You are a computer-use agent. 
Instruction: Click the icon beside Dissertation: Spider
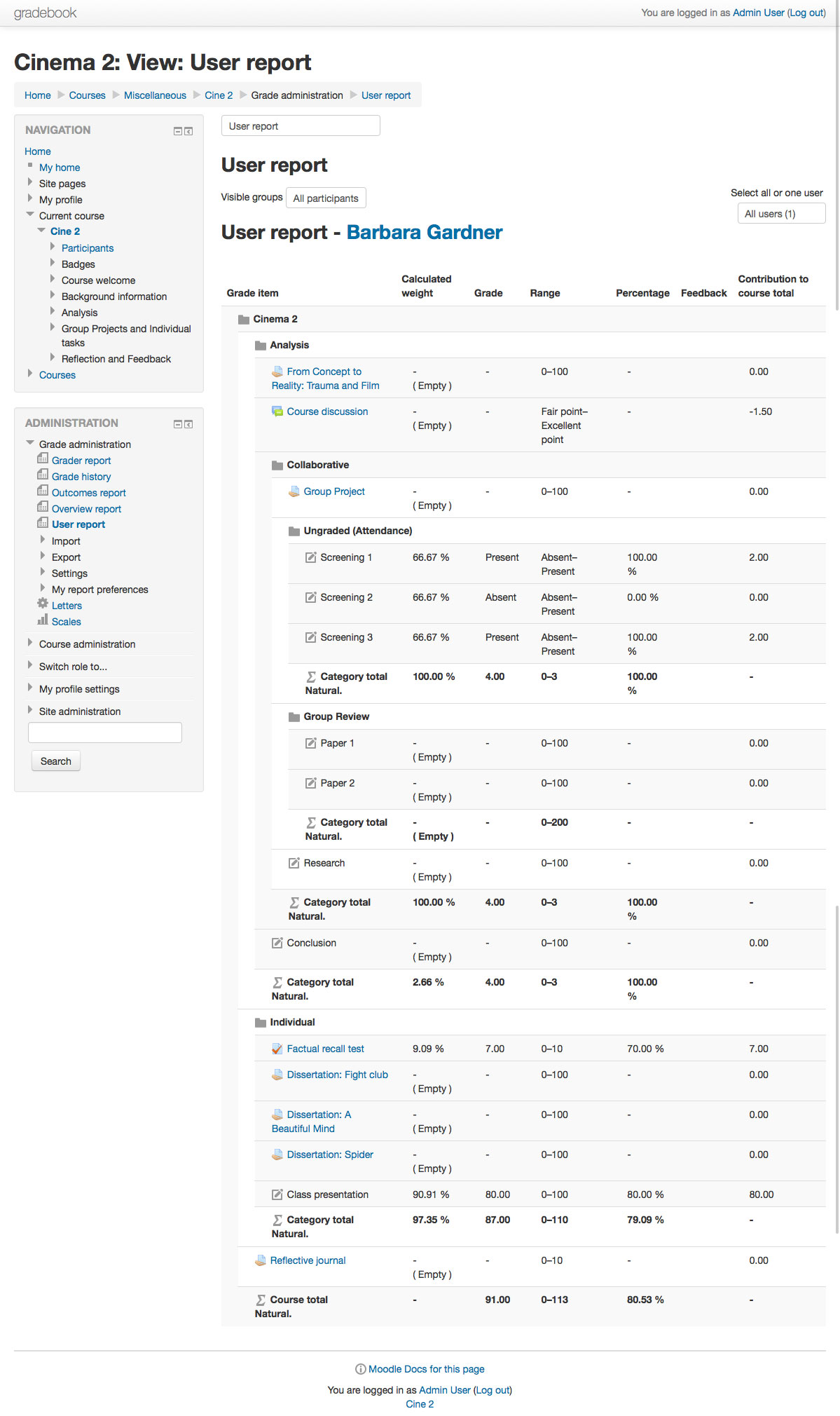(277, 1154)
